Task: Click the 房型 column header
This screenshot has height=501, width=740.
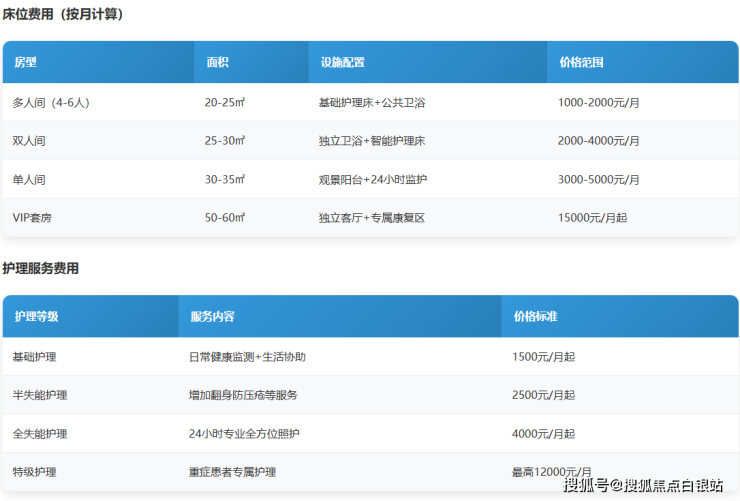Action: pos(26,62)
